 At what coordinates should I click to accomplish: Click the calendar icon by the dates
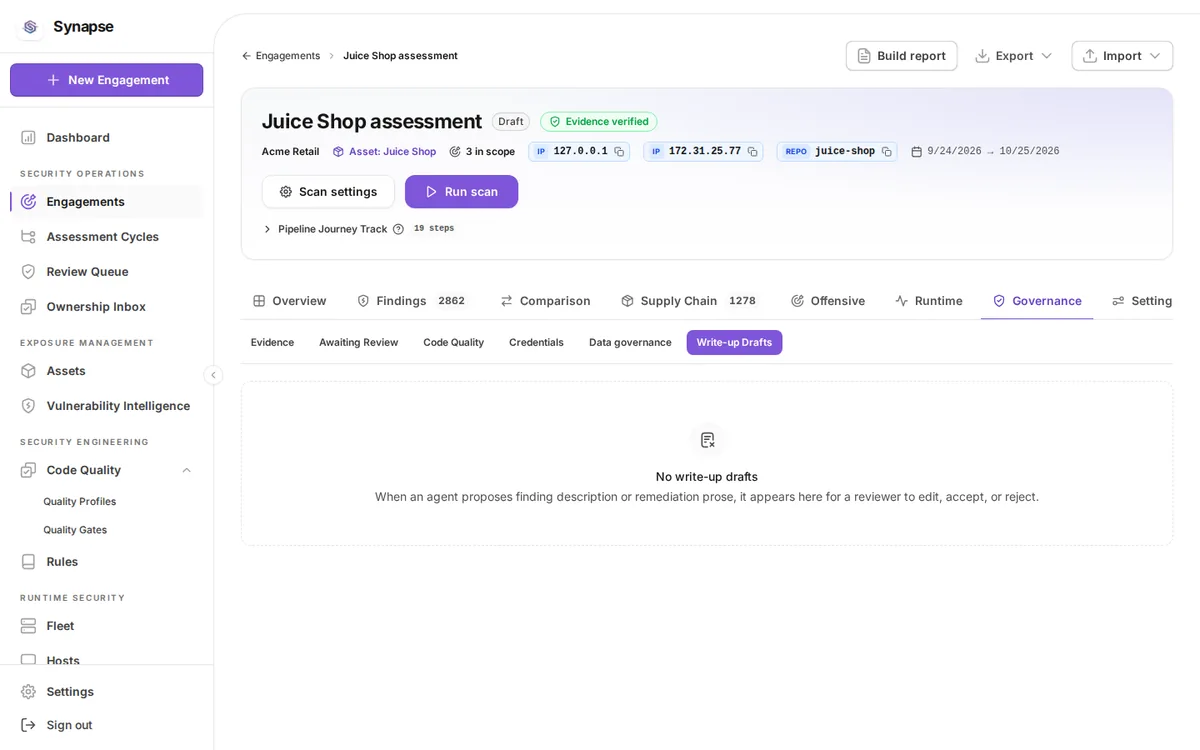pyautogui.click(x=916, y=152)
